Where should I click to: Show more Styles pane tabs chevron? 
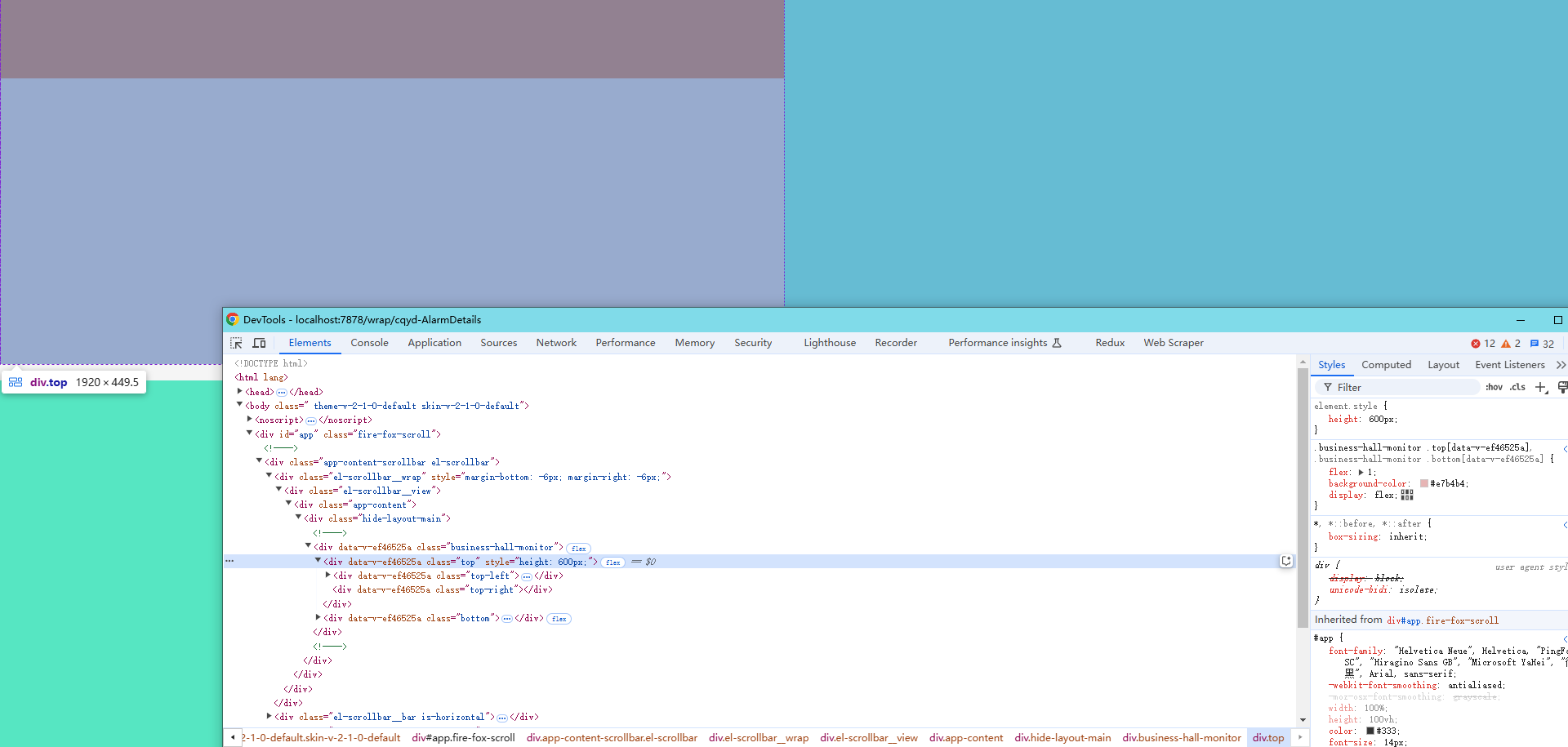1561,365
